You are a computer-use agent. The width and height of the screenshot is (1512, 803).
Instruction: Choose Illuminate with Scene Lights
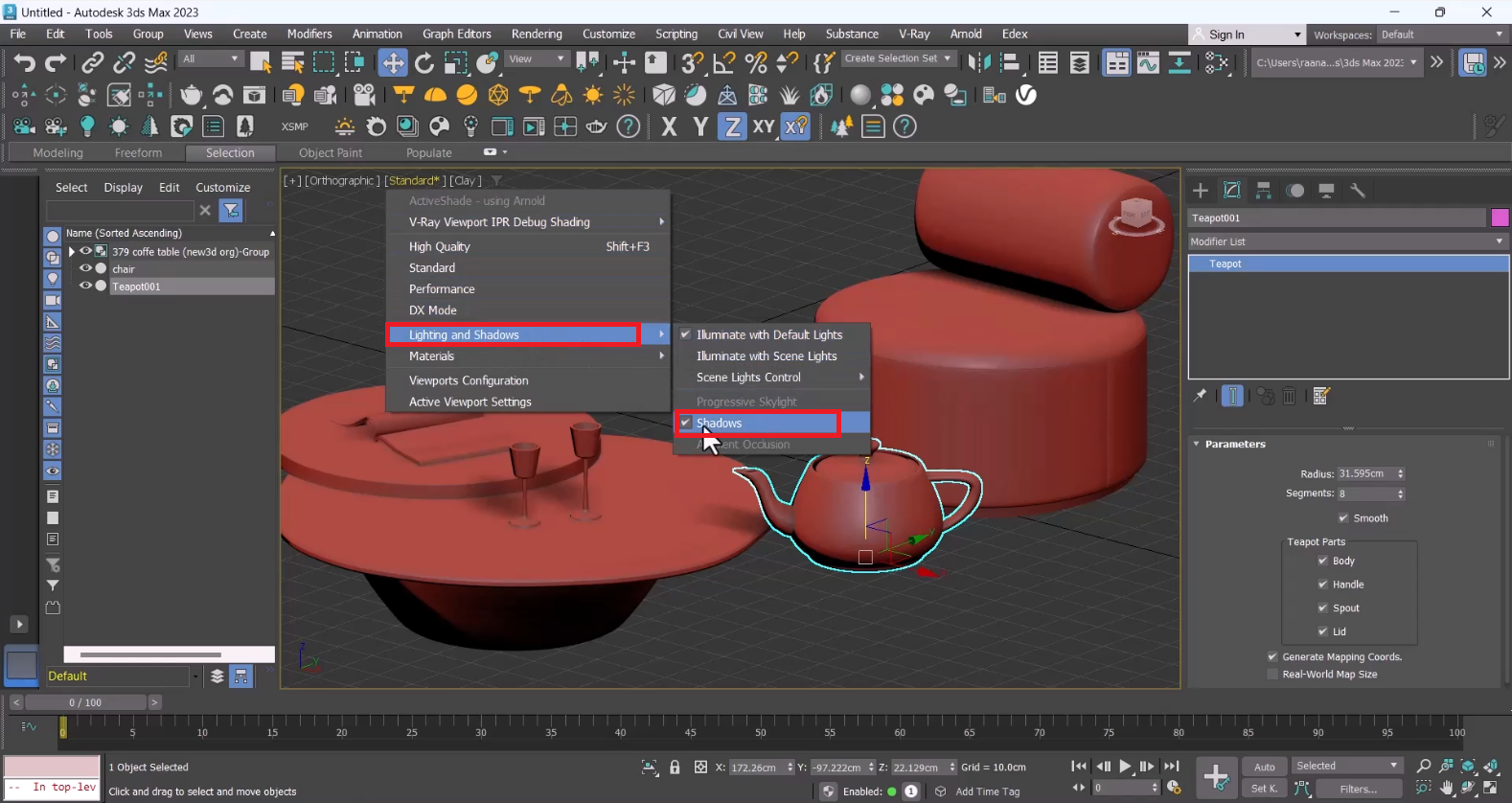click(767, 356)
